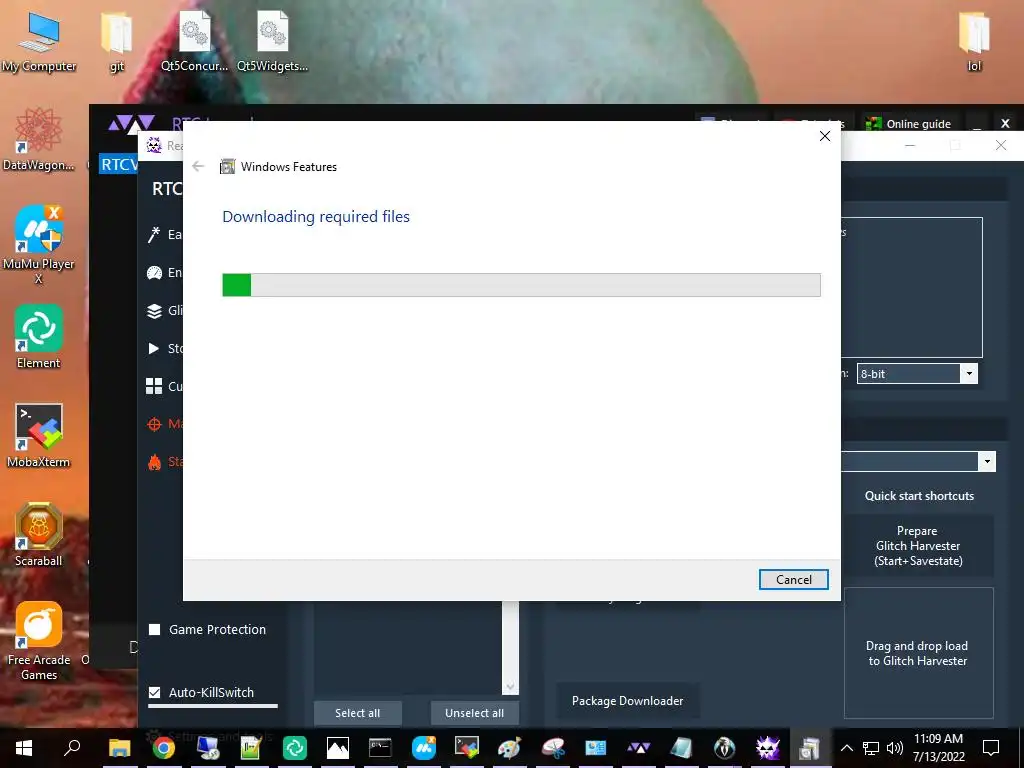
Task: Click the back arrow in Windows Features
Action: [x=198, y=167]
